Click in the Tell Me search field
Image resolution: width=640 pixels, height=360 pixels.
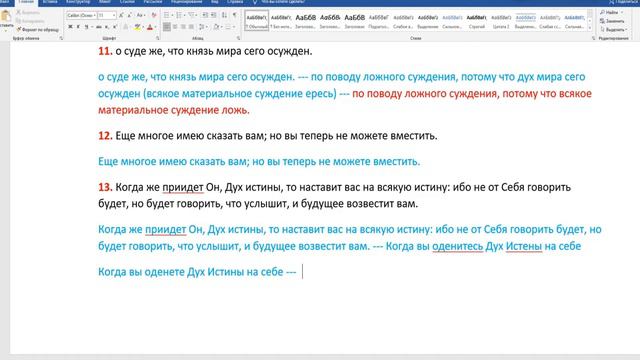[x=283, y=2]
